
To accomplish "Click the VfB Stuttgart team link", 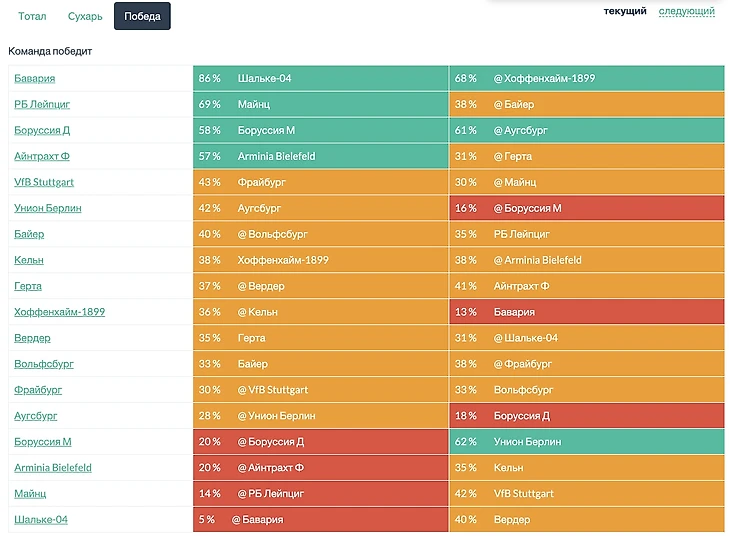I will point(44,182).
